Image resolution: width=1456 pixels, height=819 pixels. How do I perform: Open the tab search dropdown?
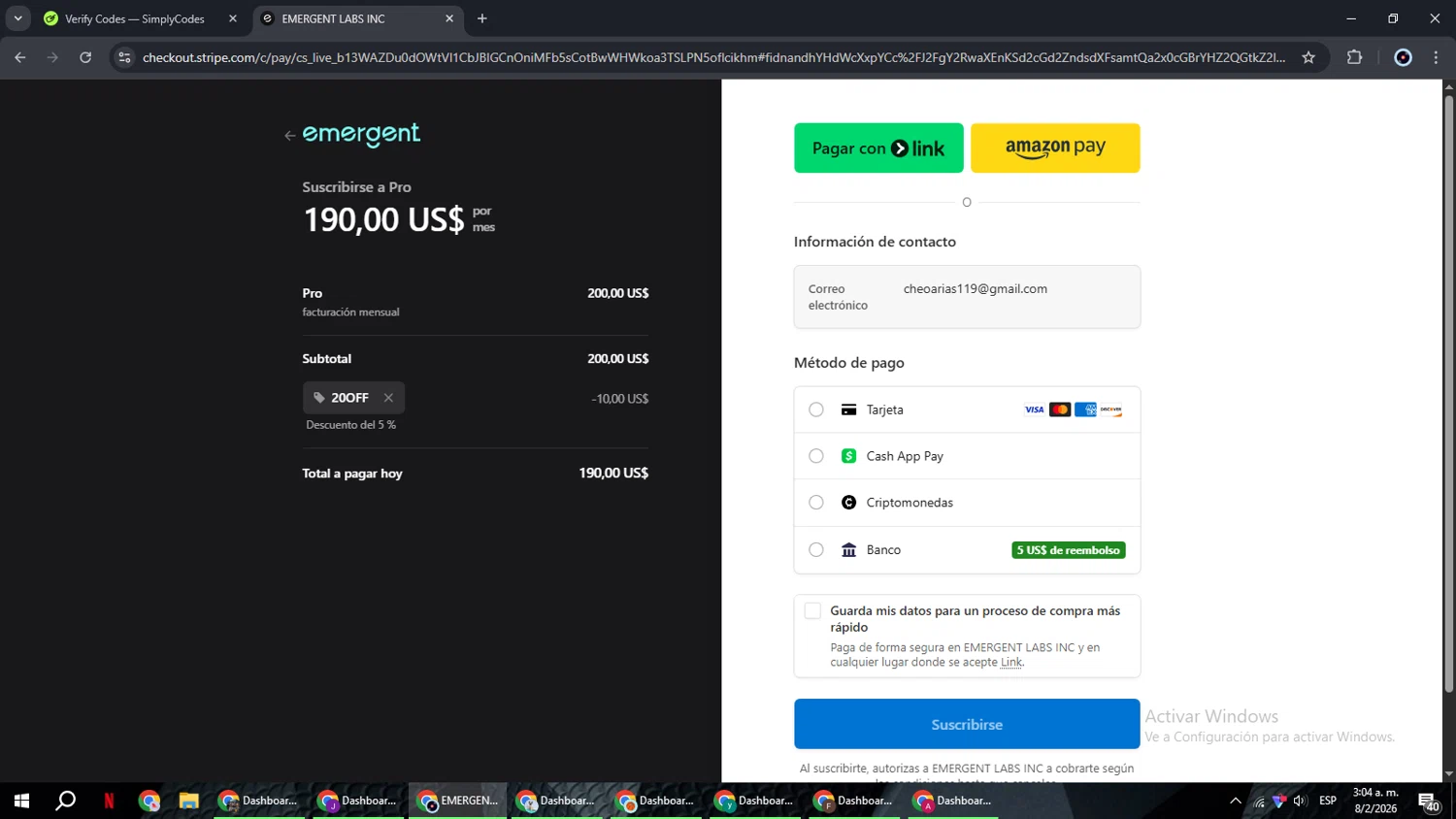pyautogui.click(x=17, y=18)
